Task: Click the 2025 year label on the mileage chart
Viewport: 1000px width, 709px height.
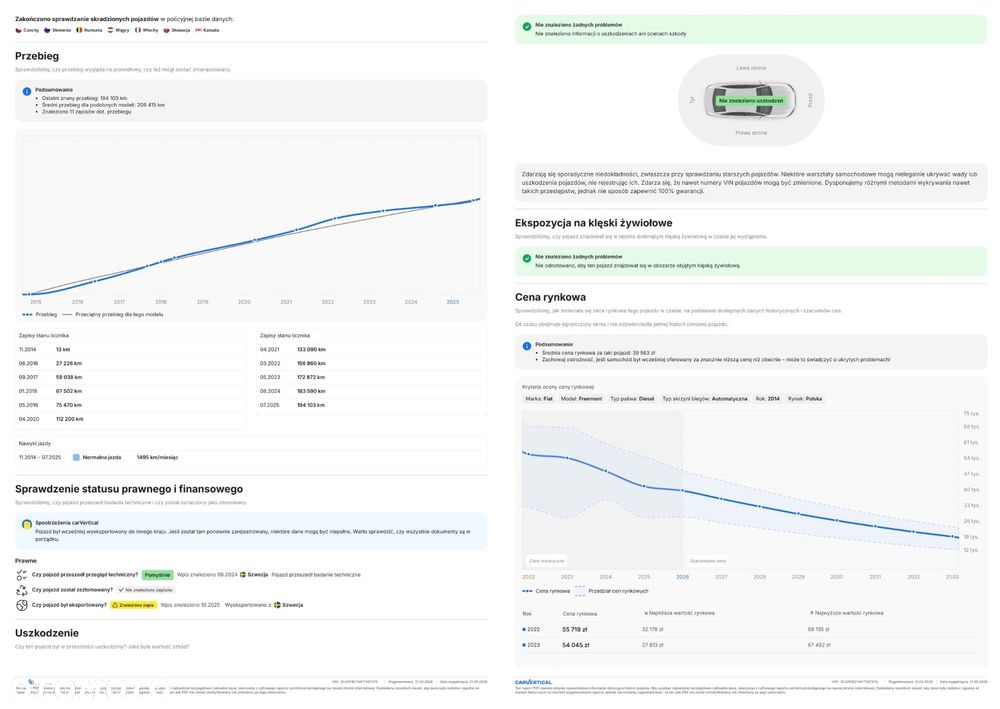Action: 453,301
